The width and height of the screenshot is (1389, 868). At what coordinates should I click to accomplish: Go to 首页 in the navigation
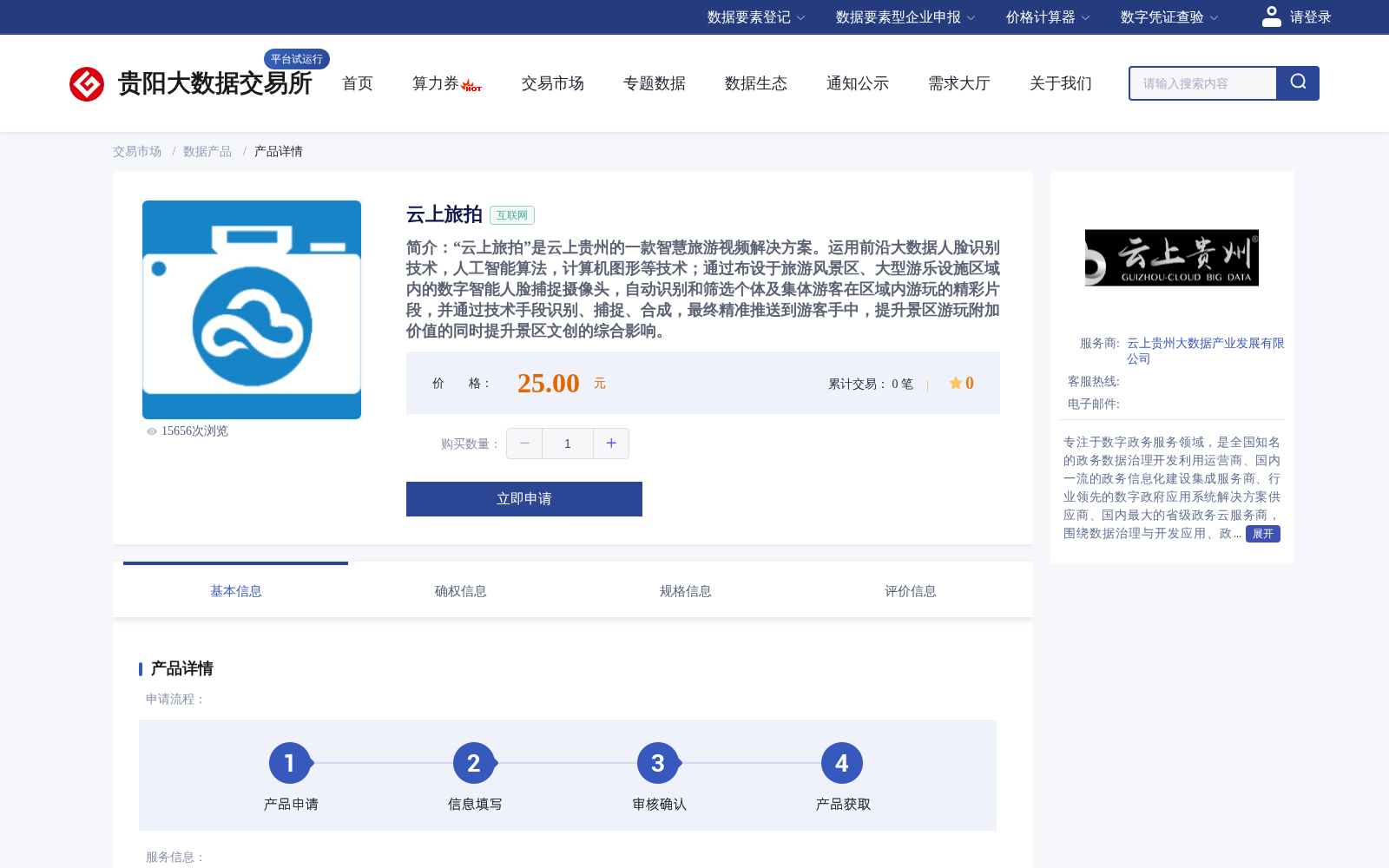[x=358, y=83]
